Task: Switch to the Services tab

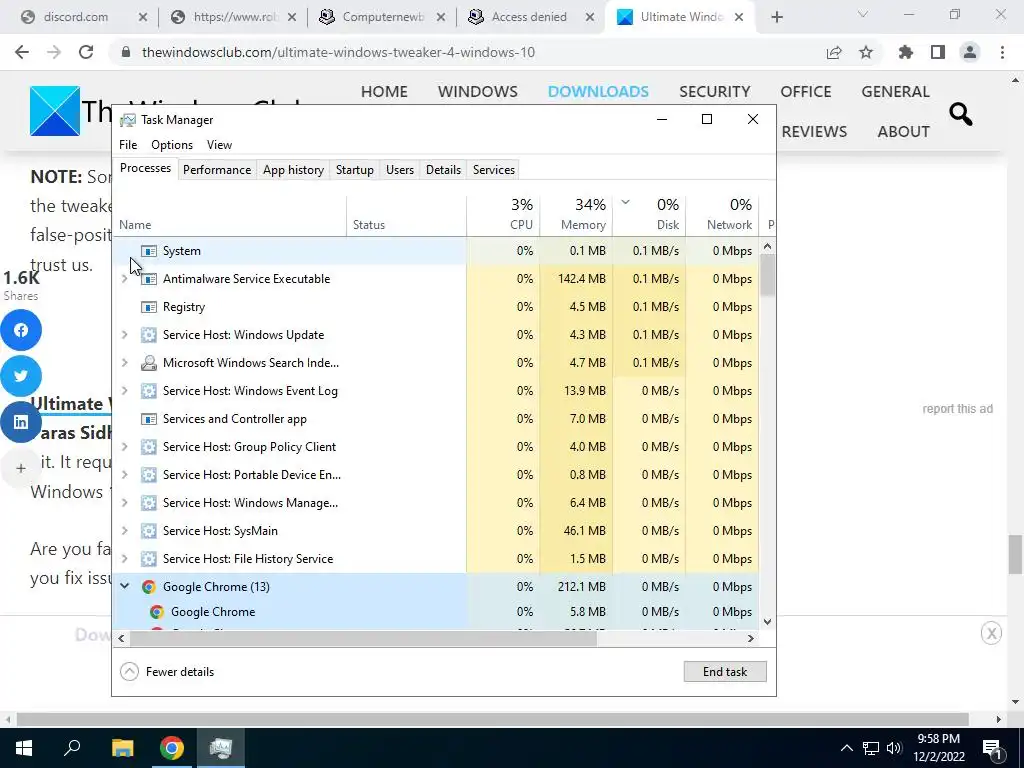Action: pos(494,170)
